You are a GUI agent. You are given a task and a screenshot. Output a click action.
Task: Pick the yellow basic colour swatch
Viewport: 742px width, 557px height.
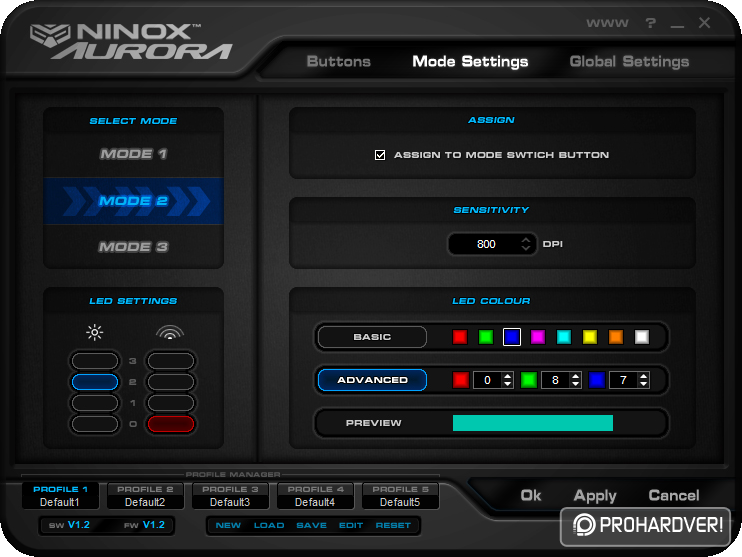tap(590, 337)
